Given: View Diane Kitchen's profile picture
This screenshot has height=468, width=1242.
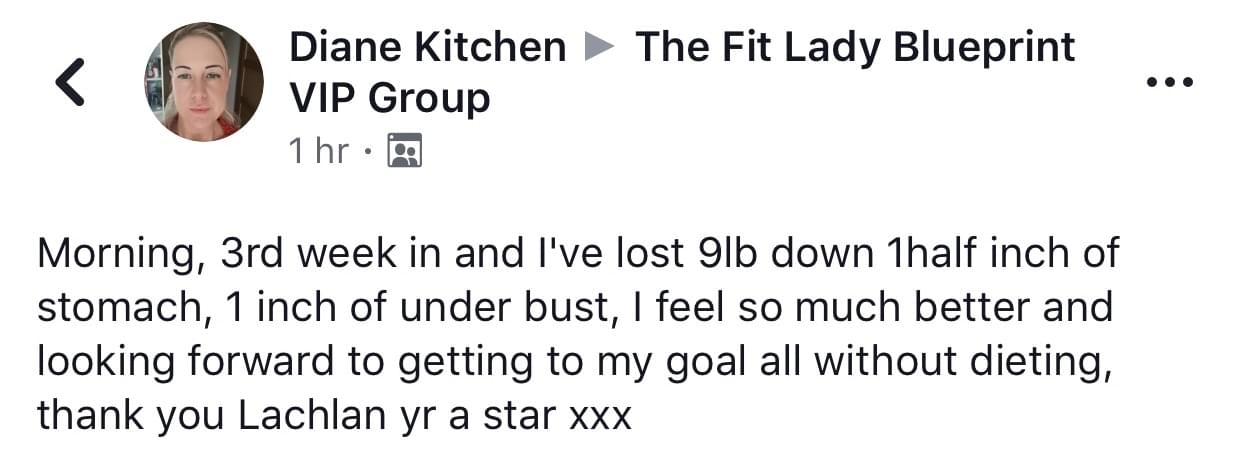Looking at the screenshot, I should coord(204,82).
